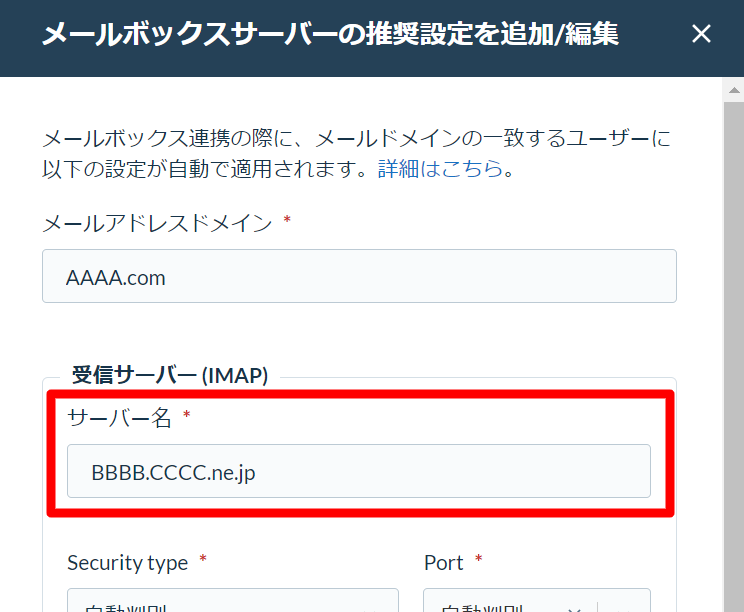Click the Security type label
Viewport: 744px width, 612px height.
[x=128, y=563]
